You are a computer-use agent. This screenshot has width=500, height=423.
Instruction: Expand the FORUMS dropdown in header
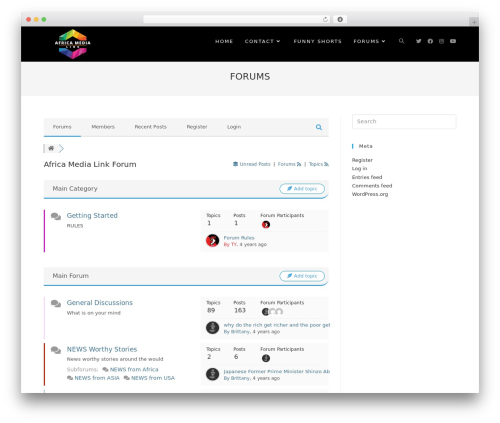click(369, 41)
